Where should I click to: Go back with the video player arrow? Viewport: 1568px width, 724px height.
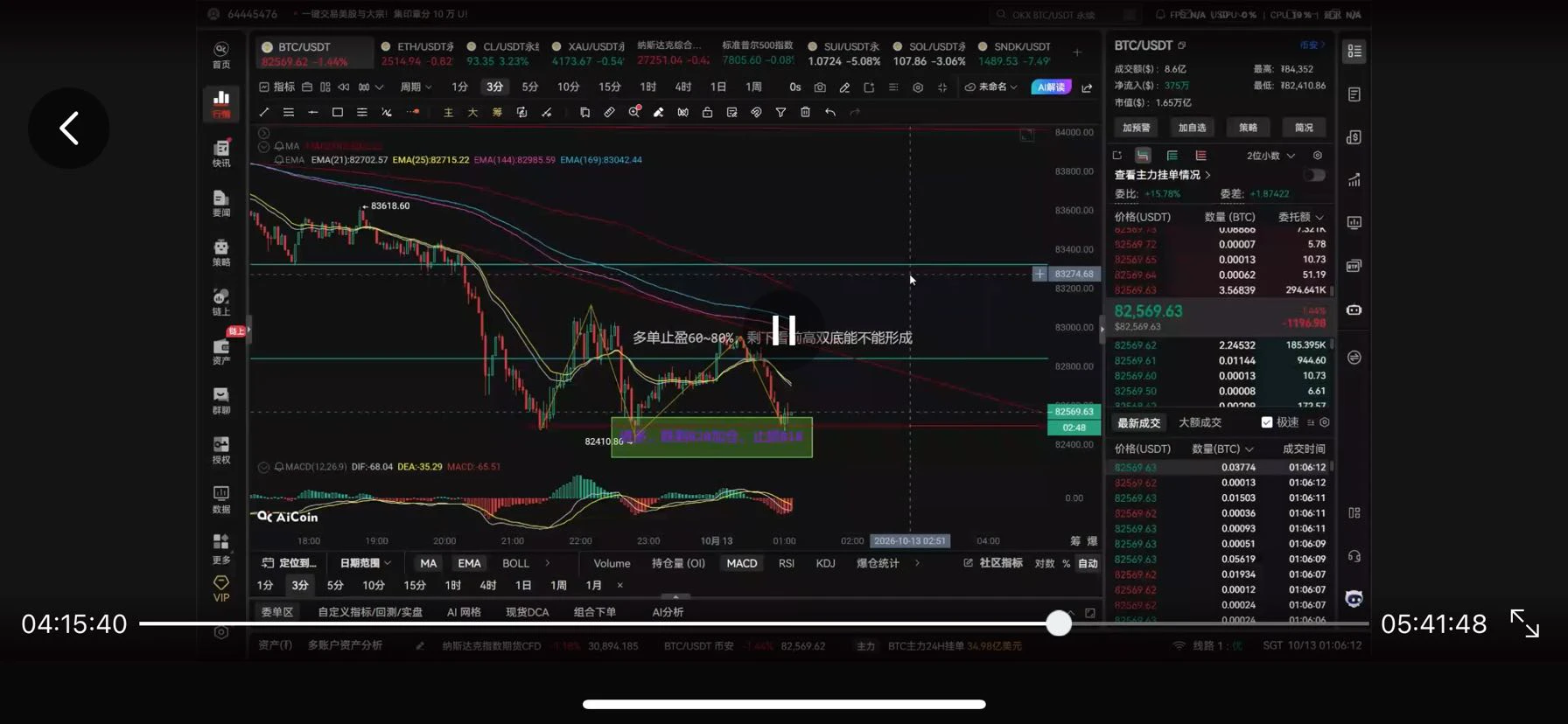tap(69, 129)
